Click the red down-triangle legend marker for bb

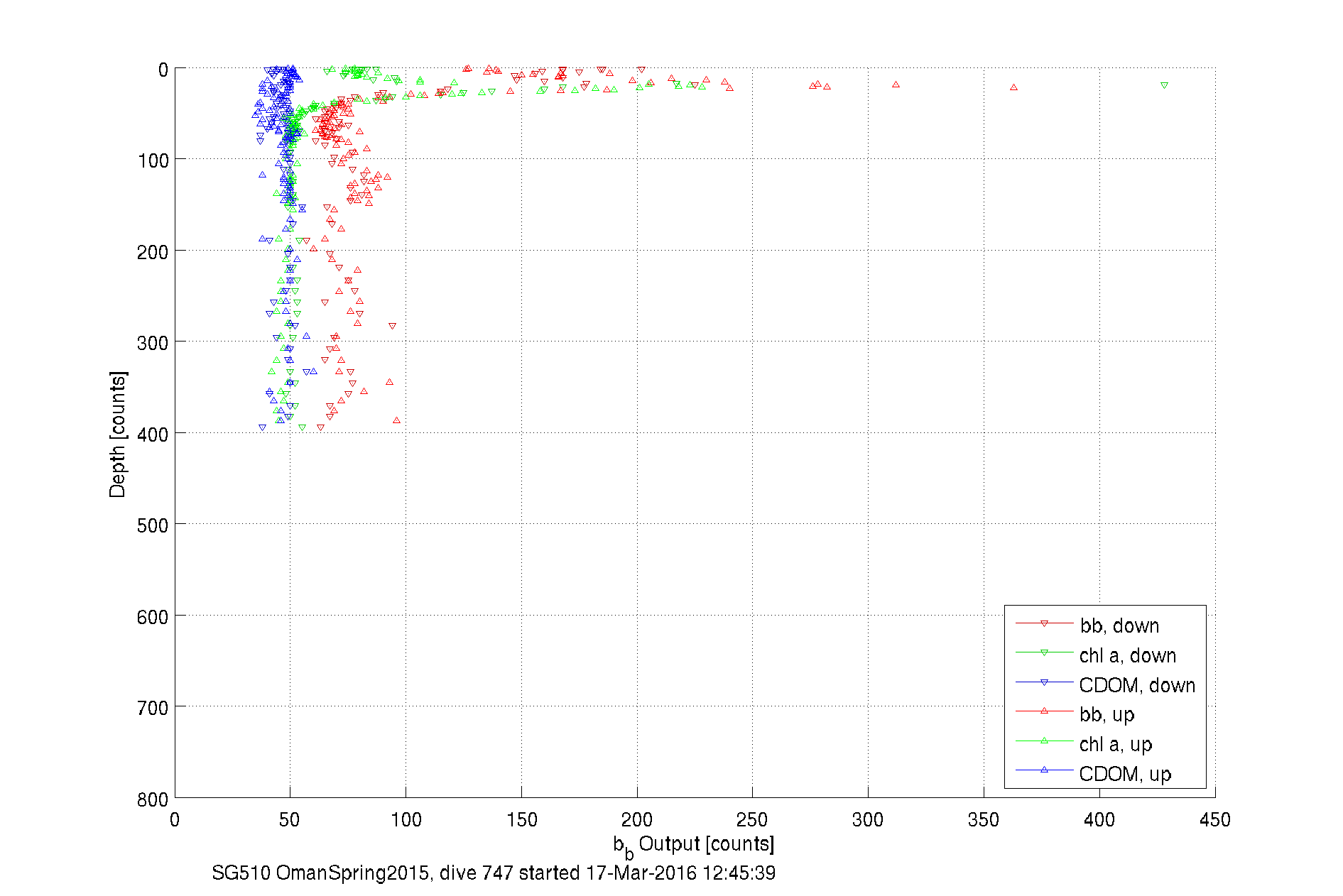[1044, 623]
